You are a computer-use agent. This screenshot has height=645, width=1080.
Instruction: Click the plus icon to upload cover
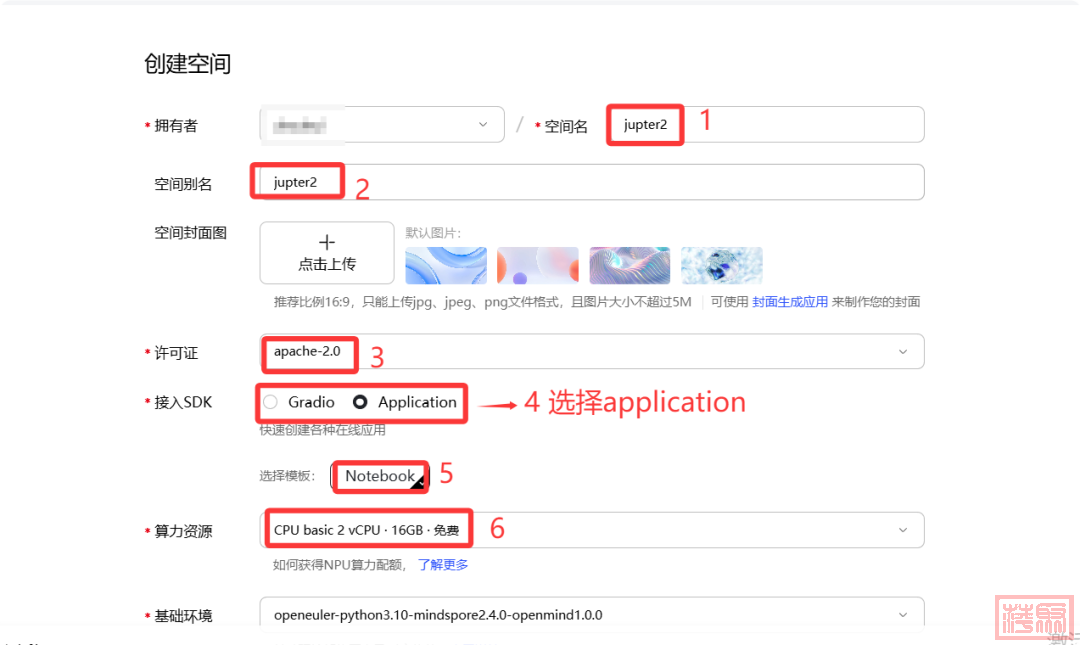click(x=326, y=243)
